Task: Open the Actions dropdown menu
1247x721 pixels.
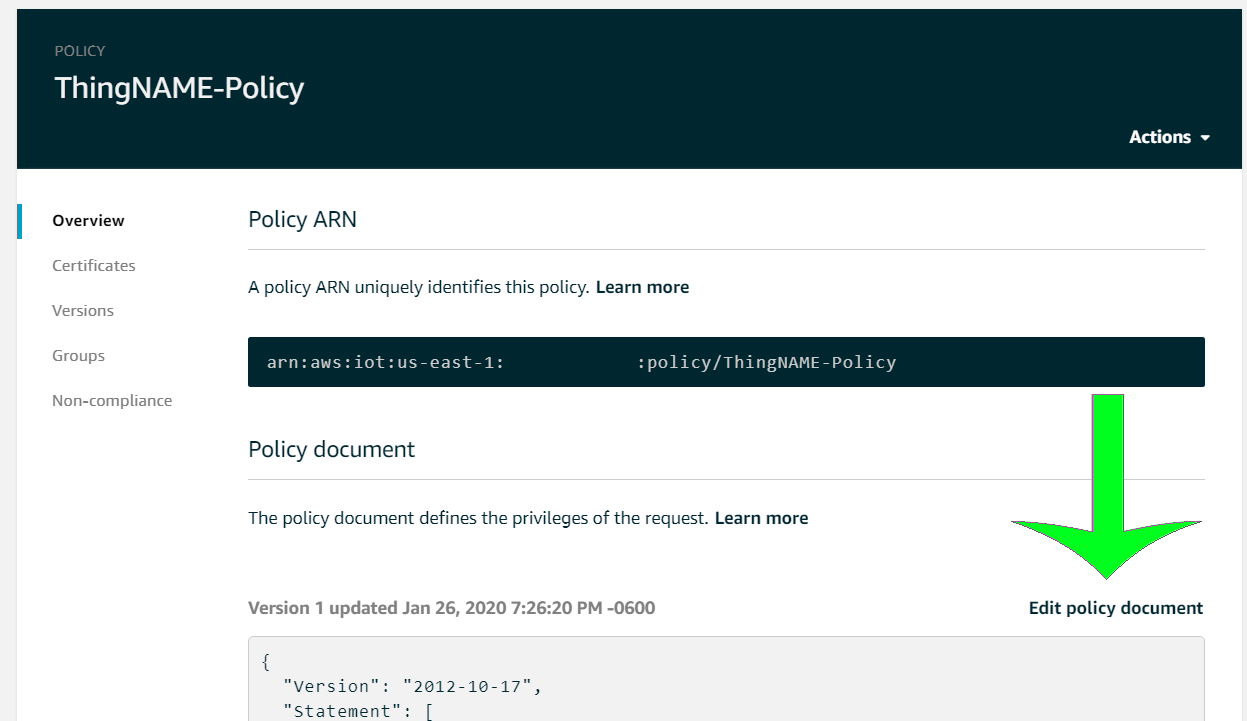Action: coord(1160,137)
